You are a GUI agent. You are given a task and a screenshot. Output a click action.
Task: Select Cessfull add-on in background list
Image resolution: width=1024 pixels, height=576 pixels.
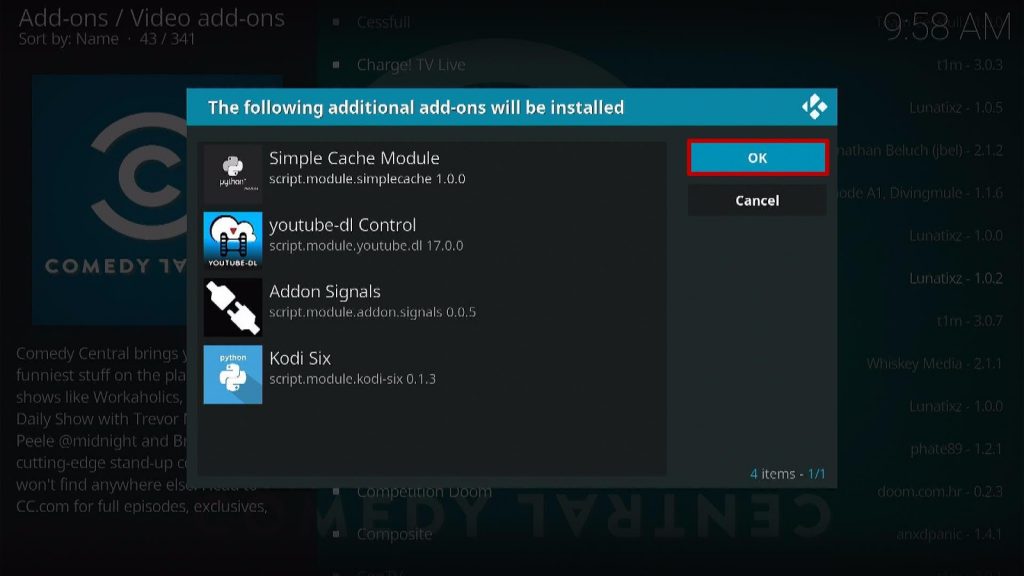coord(383,22)
